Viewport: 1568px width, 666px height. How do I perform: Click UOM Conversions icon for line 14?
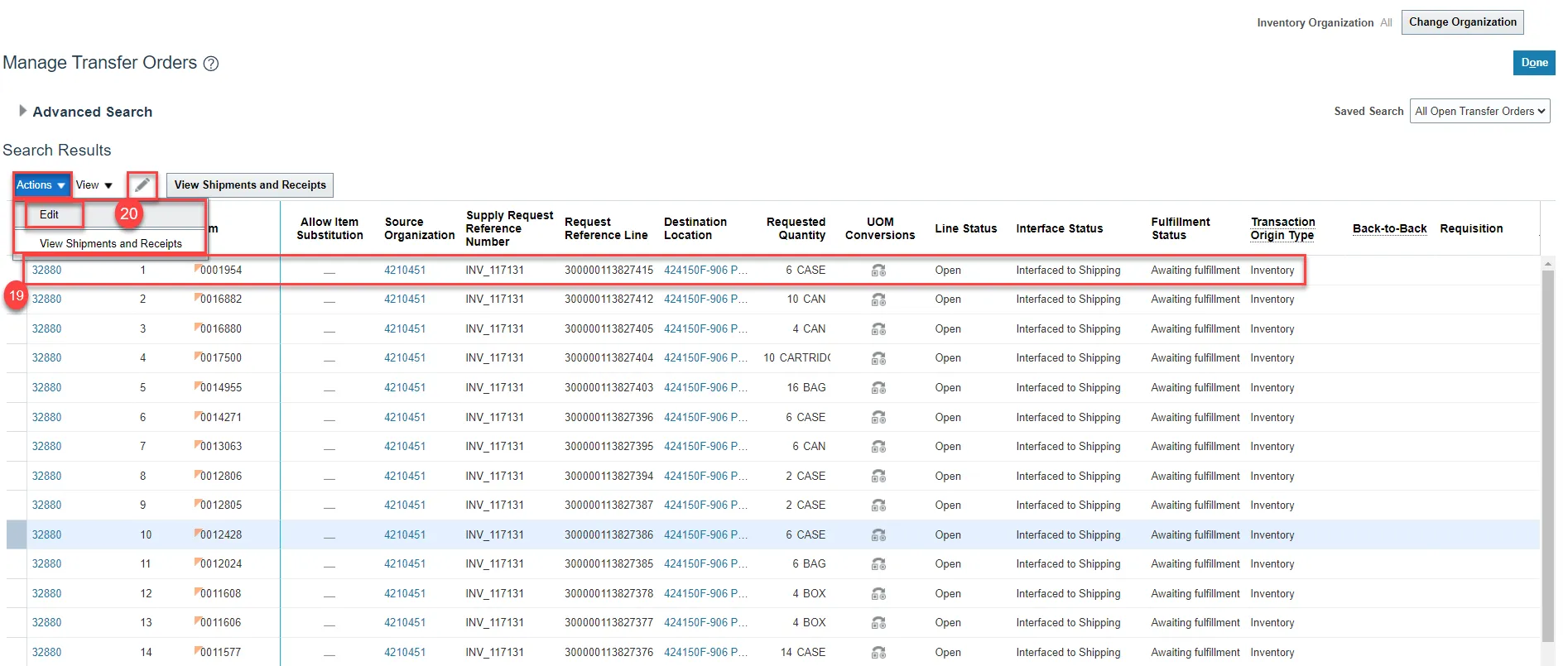pyautogui.click(x=878, y=653)
